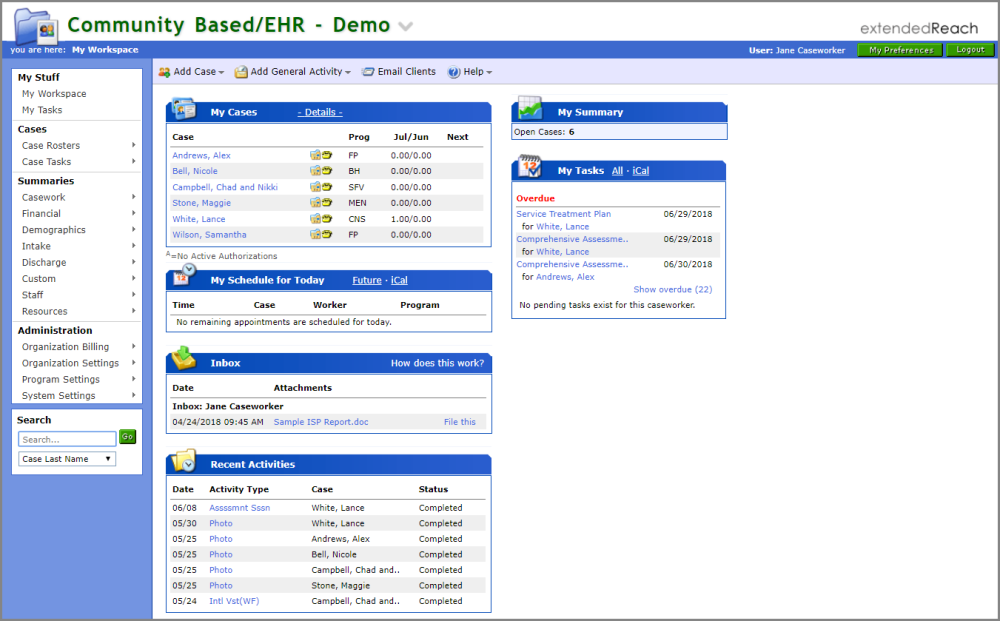Click the Open Cases: 6 summary text
The image size is (1000, 621).
pyautogui.click(x=544, y=132)
